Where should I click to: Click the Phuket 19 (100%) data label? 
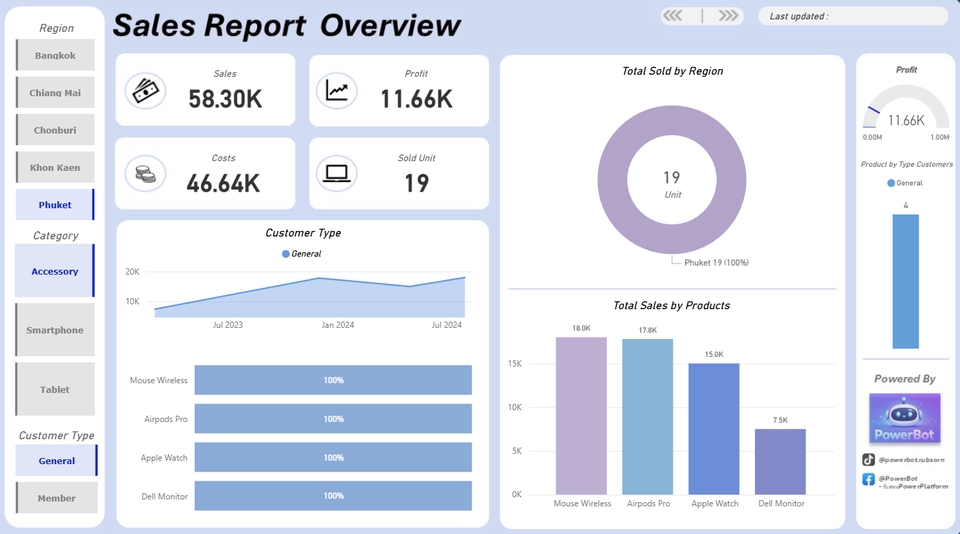point(716,263)
